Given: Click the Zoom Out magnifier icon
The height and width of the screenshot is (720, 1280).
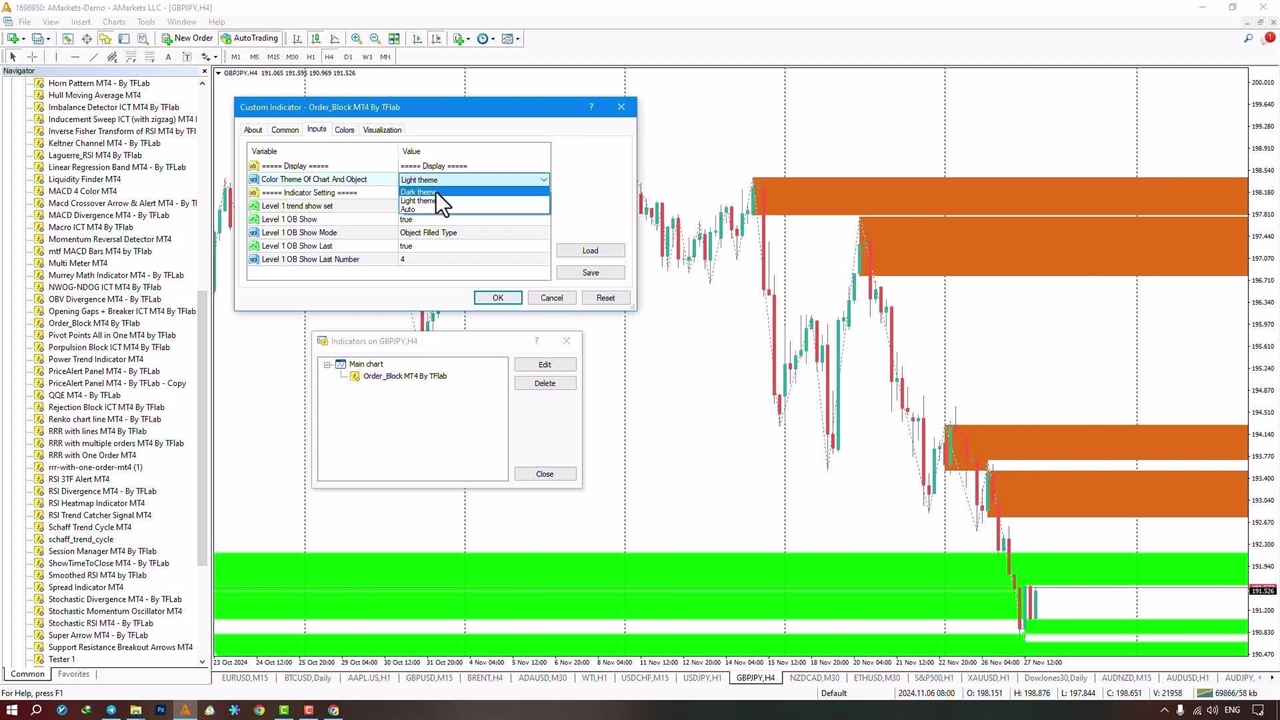Looking at the screenshot, I should point(375,39).
